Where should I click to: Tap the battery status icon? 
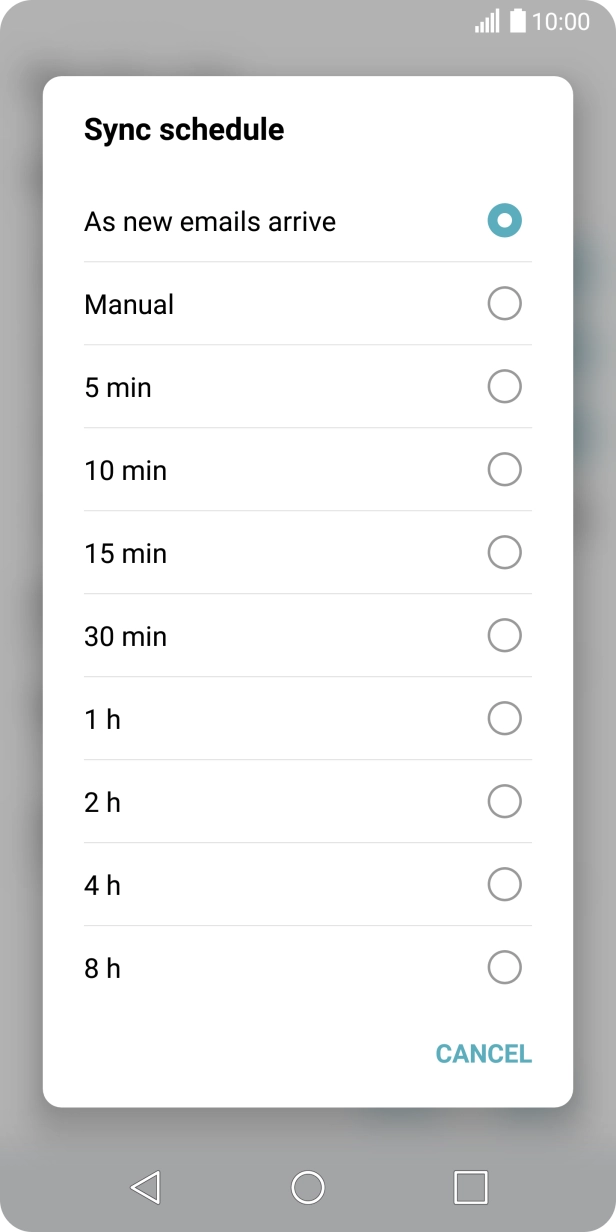pyautogui.click(x=515, y=20)
